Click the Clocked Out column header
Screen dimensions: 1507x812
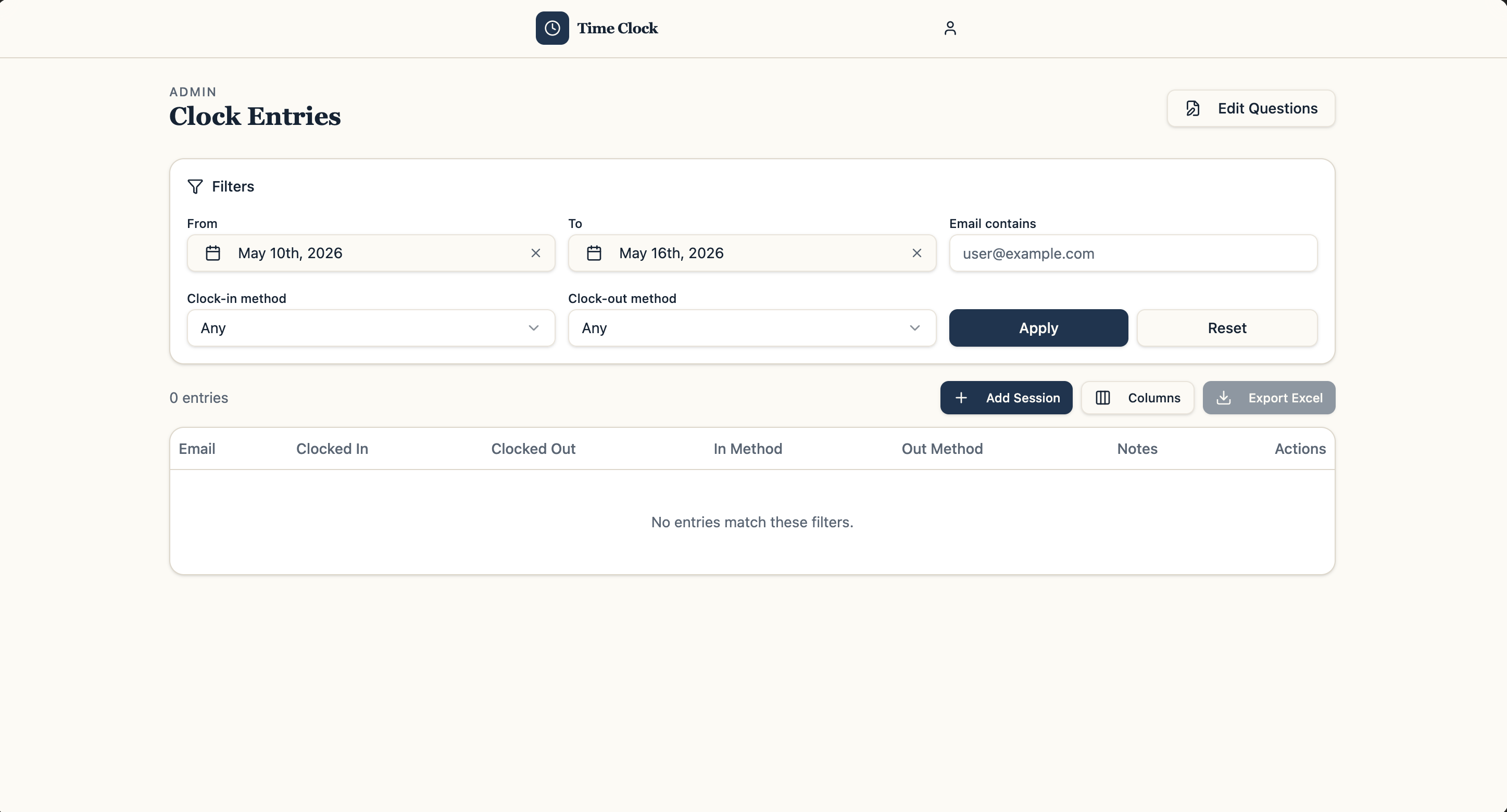click(x=533, y=448)
